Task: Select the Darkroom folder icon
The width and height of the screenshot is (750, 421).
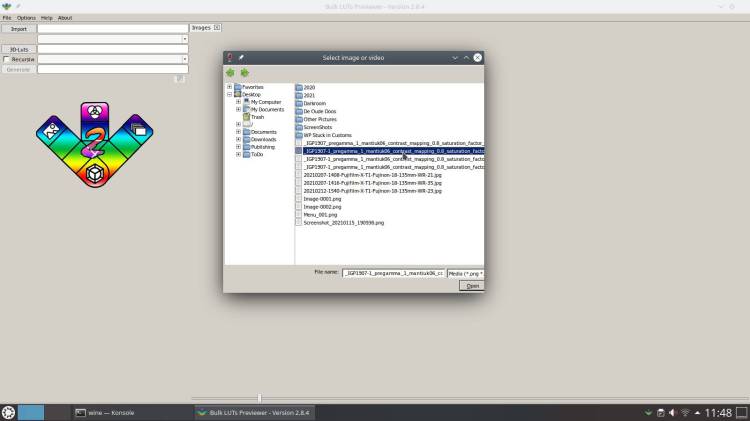Action: (299, 103)
